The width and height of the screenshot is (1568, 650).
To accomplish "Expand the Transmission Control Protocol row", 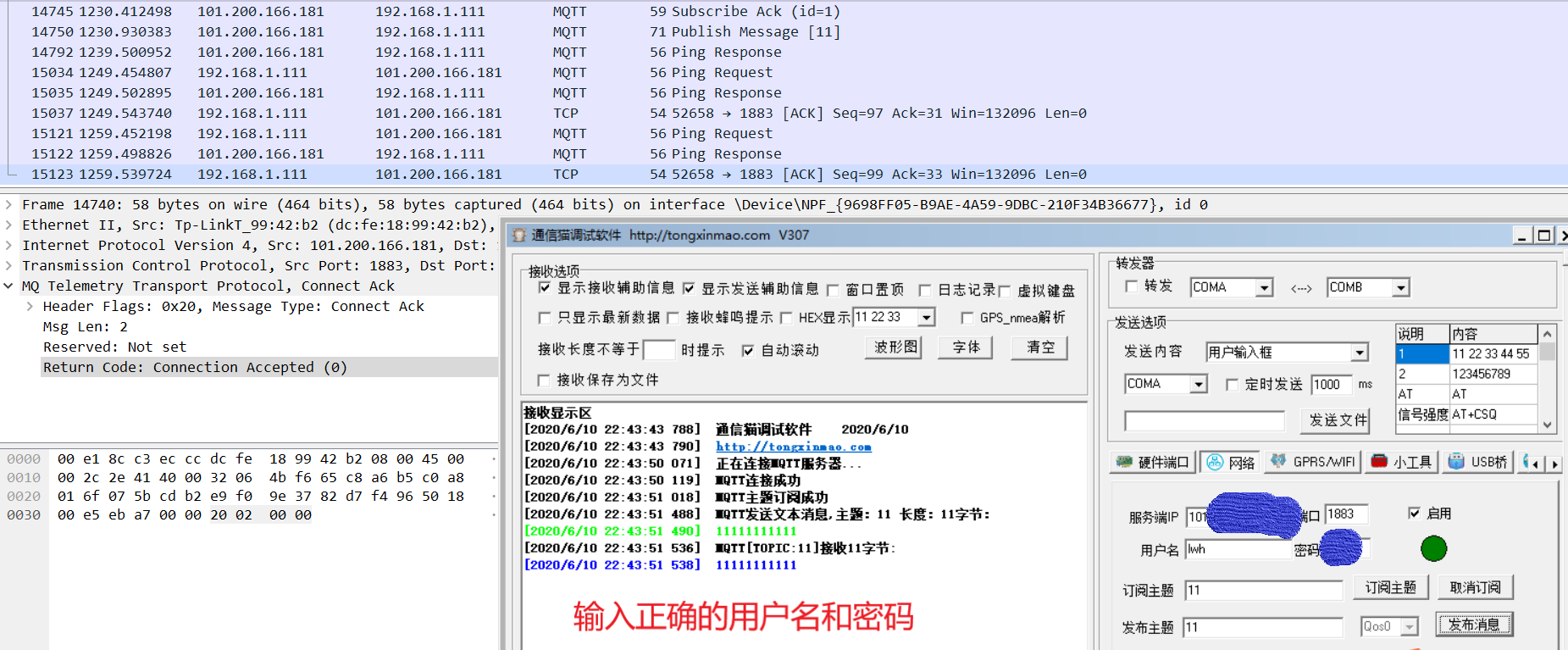I will [8, 266].
